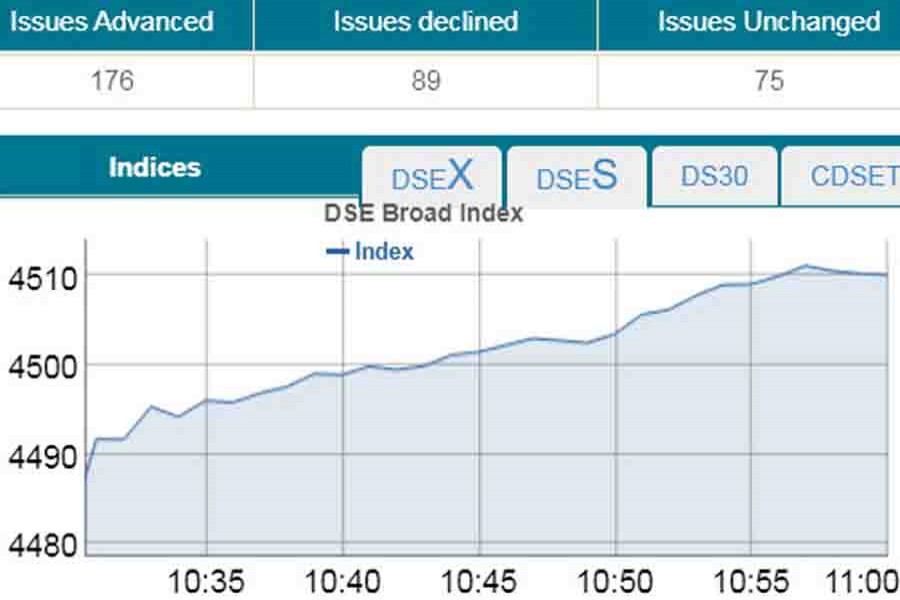Click the 10:45 time axis label
Image resolution: width=900 pixels, height=600 pixels.
tap(480, 581)
